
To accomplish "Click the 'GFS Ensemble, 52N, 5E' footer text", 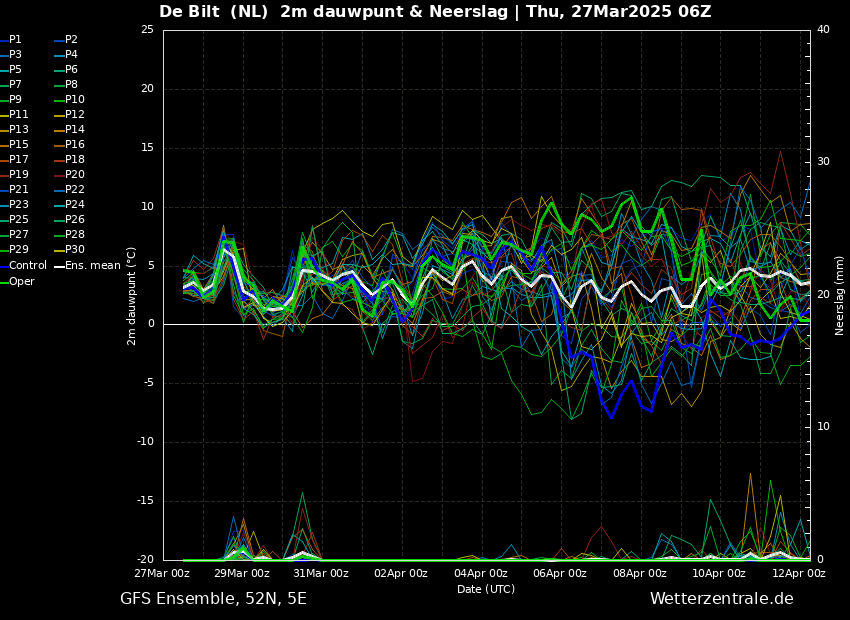I will [x=213, y=599].
